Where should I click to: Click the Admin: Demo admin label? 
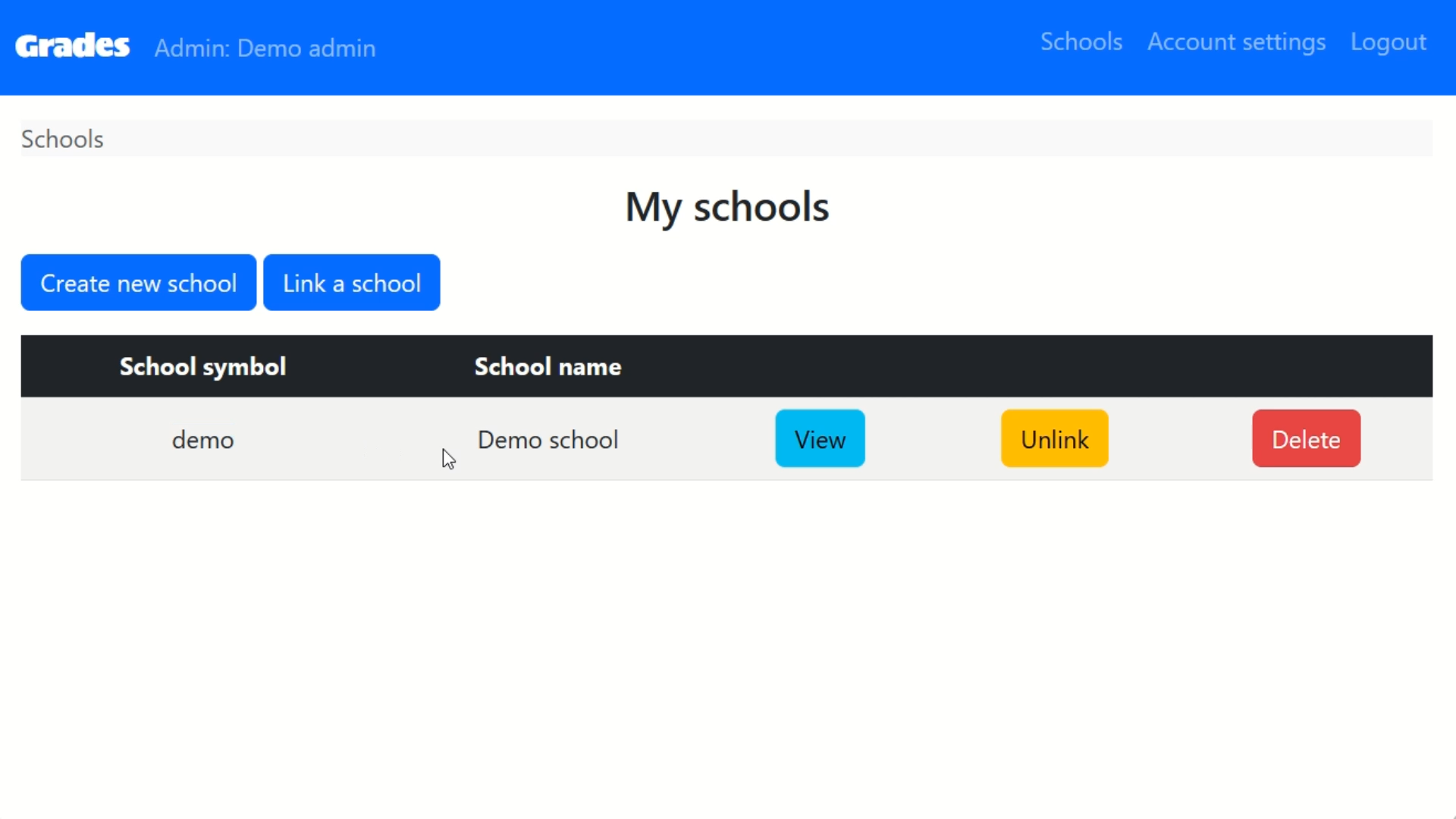tap(265, 48)
